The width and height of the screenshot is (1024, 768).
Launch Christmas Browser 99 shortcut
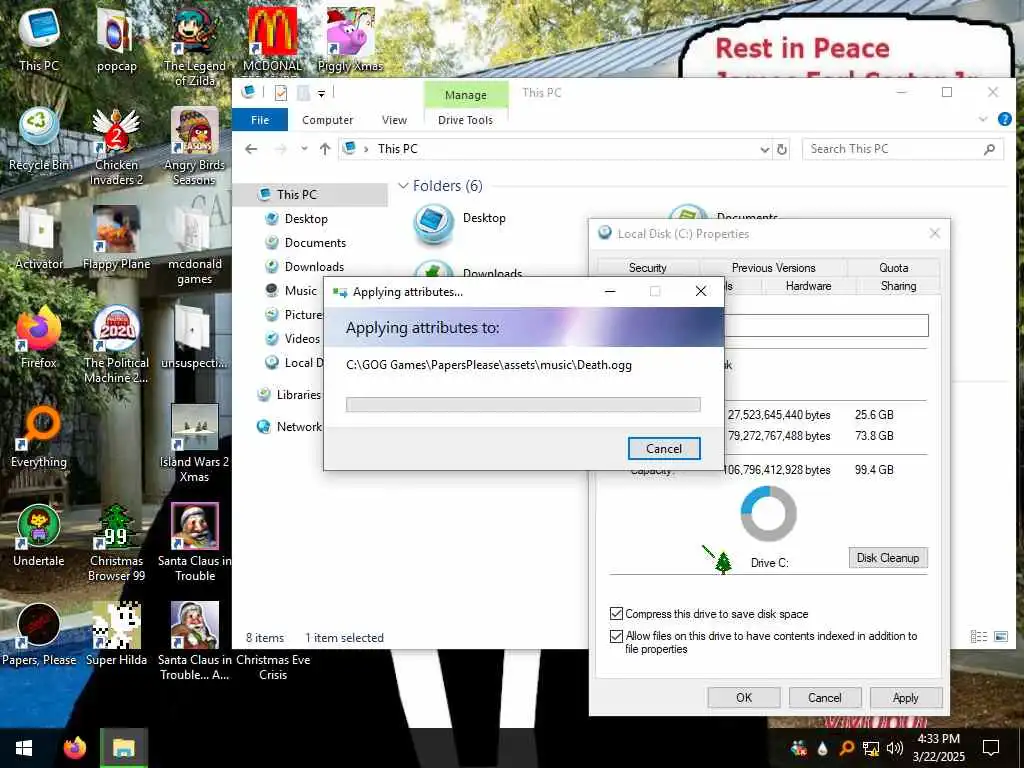[116, 542]
